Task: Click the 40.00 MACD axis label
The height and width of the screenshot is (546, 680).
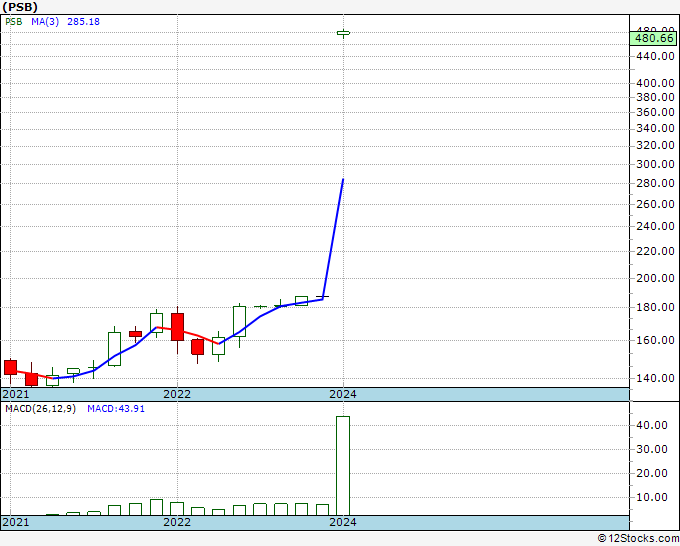Action: [x=652, y=425]
